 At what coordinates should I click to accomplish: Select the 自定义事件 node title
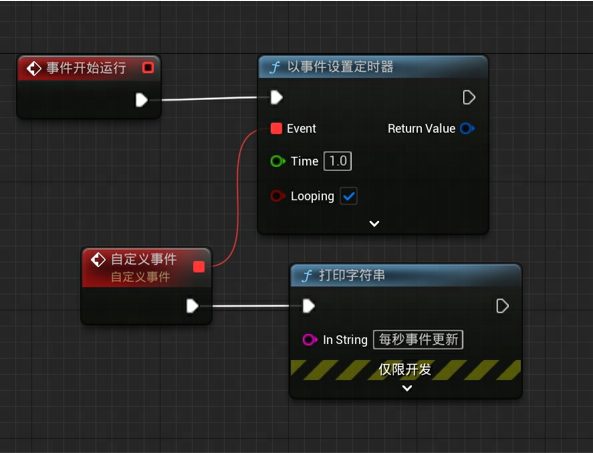click(144, 259)
